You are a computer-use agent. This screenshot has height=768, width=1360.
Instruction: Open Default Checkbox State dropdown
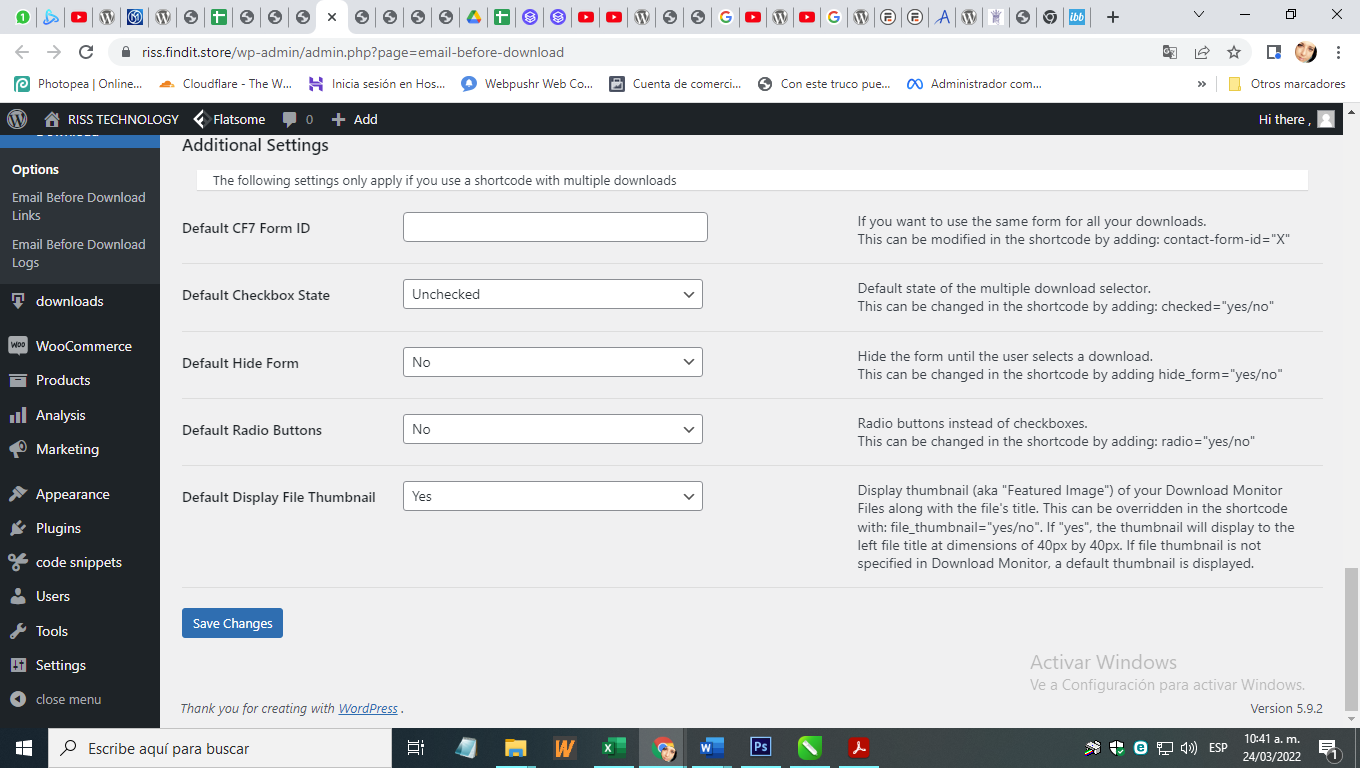[553, 294]
